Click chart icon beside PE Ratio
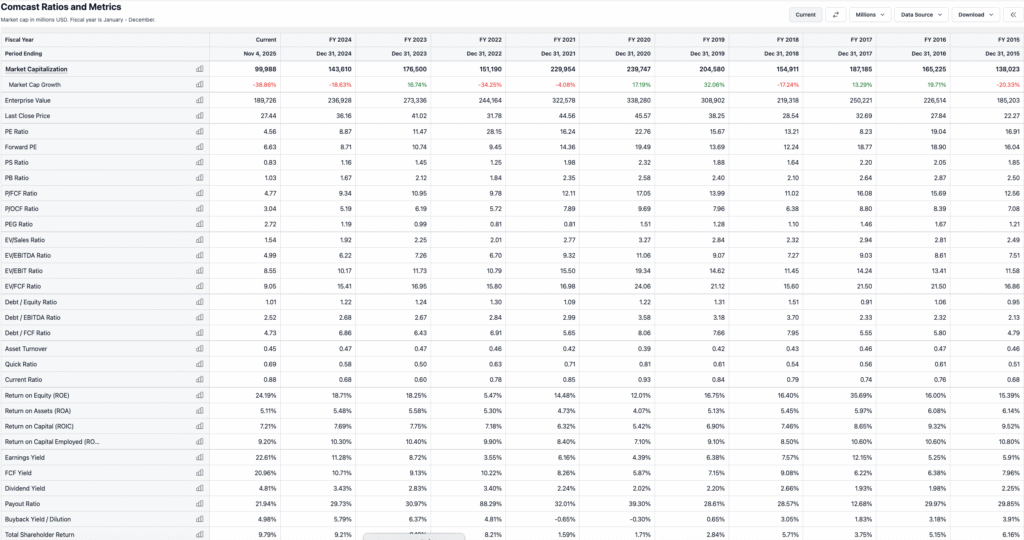 (x=200, y=131)
